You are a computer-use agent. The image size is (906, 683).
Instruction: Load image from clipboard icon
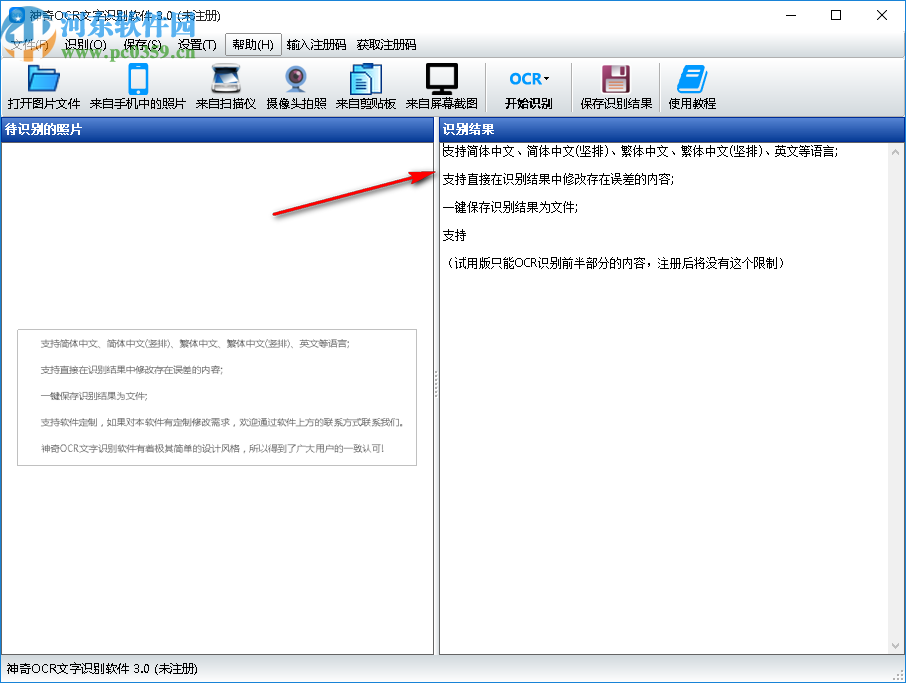(x=366, y=87)
